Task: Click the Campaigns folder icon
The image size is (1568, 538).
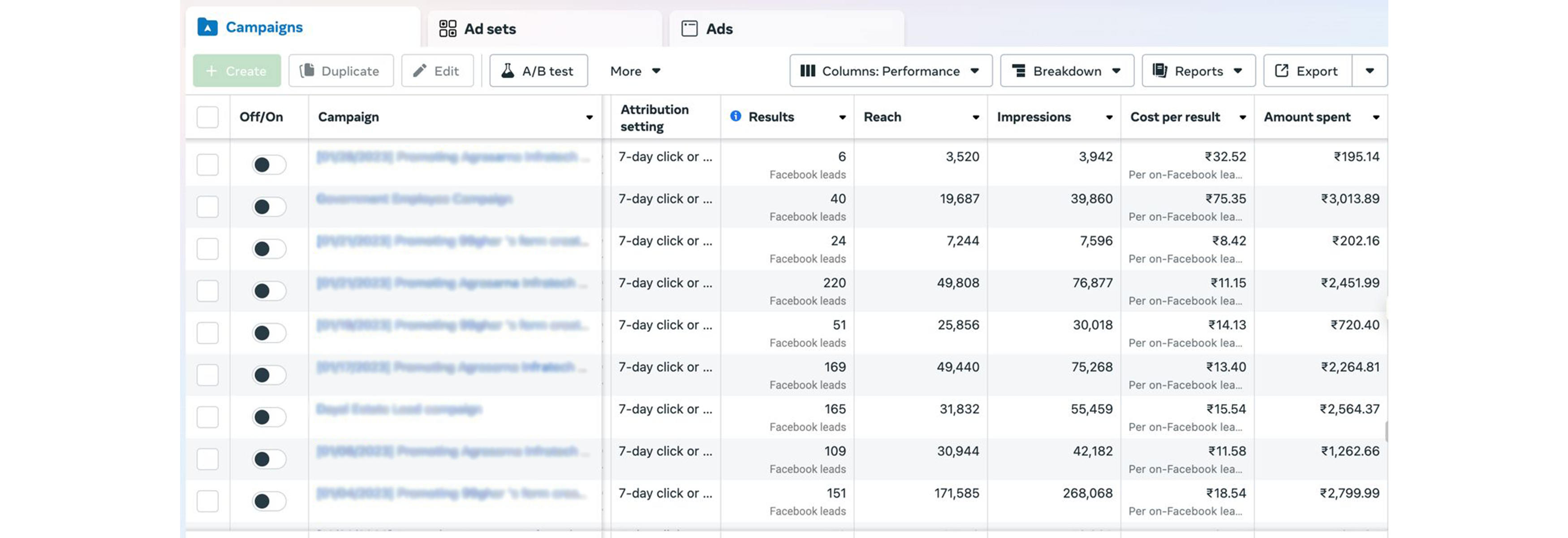Action: click(207, 26)
